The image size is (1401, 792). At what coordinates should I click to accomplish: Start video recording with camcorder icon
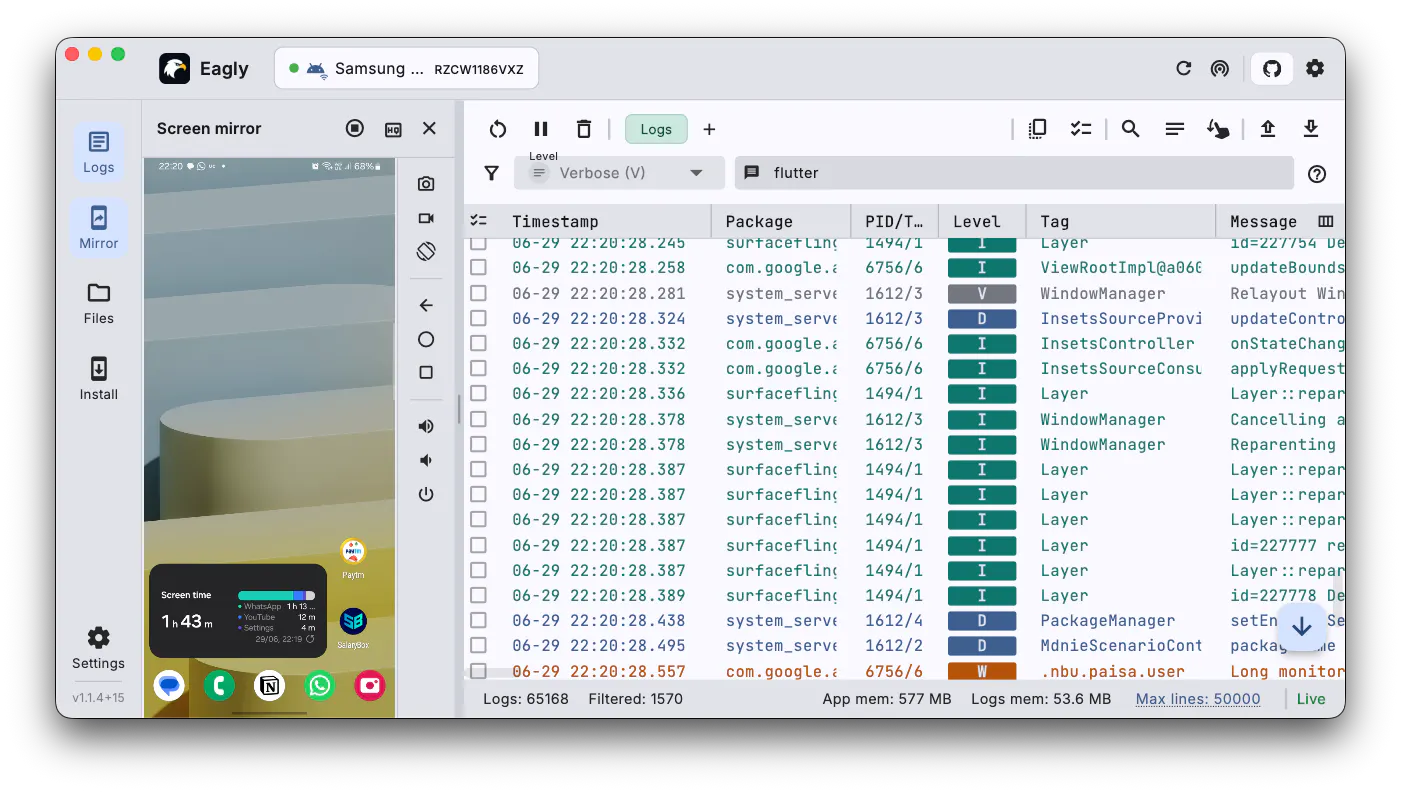[x=426, y=218]
